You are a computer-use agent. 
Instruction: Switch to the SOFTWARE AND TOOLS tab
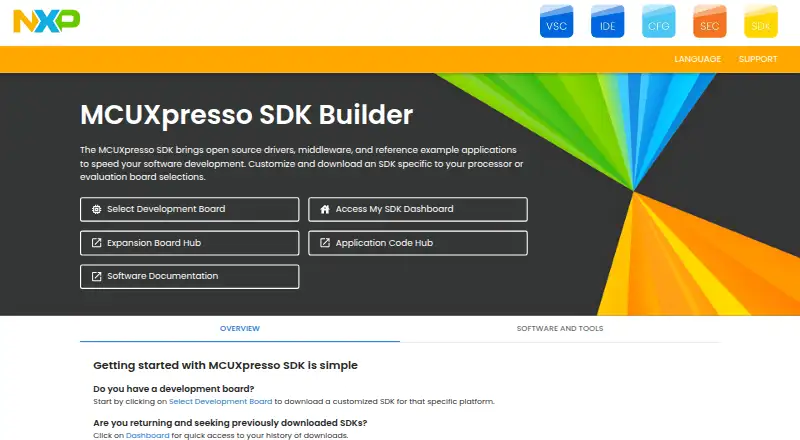point(560,329)
